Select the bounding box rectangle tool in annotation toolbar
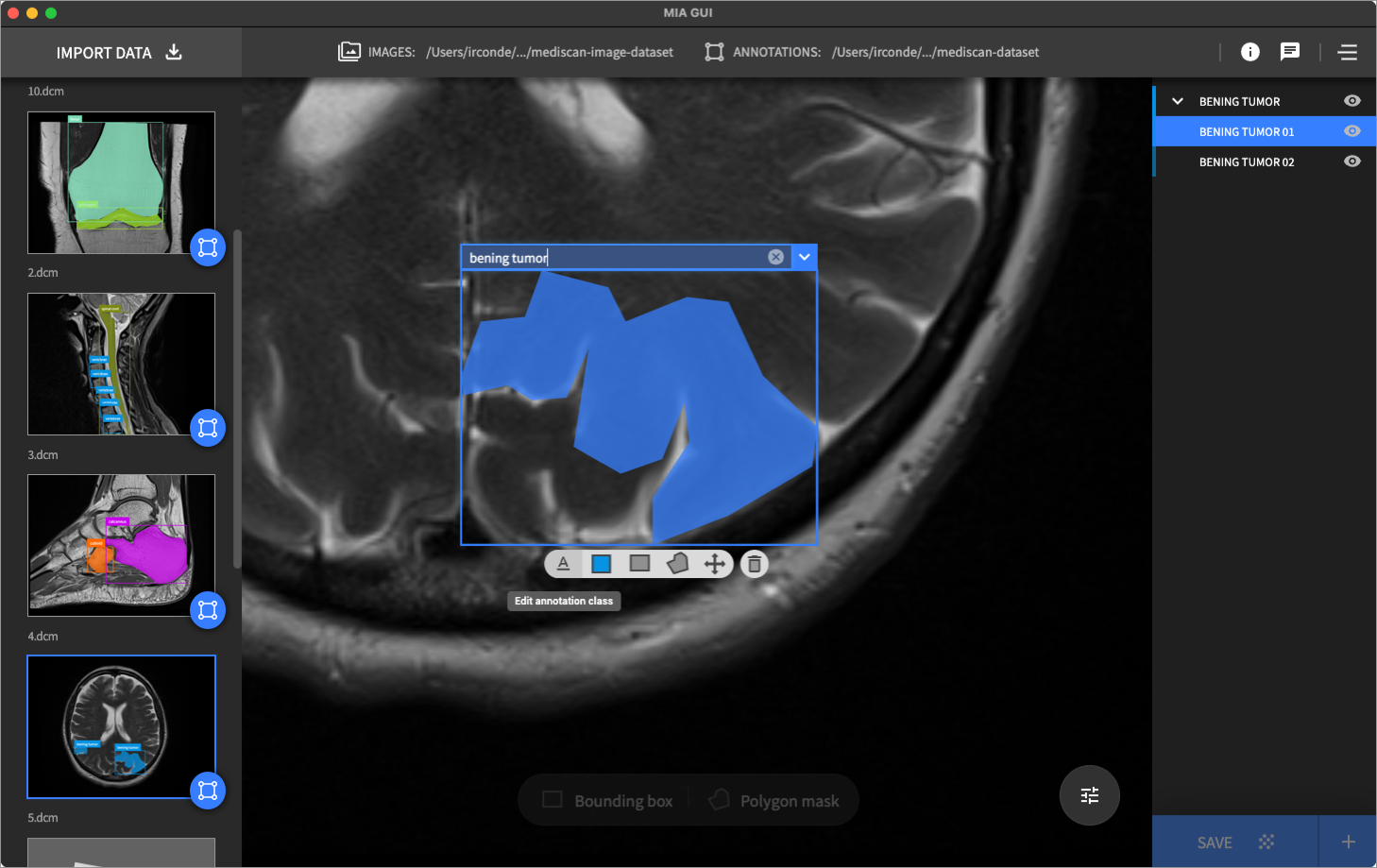The image size is (1377, 868). click(x=639, y=564)
